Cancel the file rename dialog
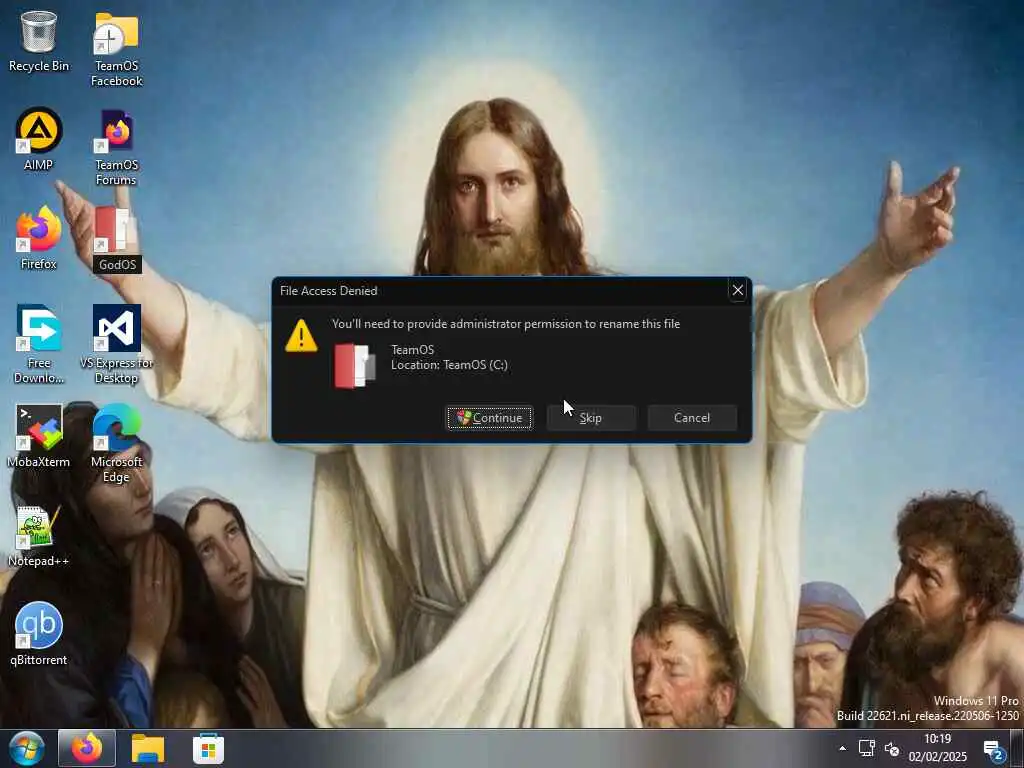Image resolution: width=1024 pixels, height=768 pixels. click(692, 418)
